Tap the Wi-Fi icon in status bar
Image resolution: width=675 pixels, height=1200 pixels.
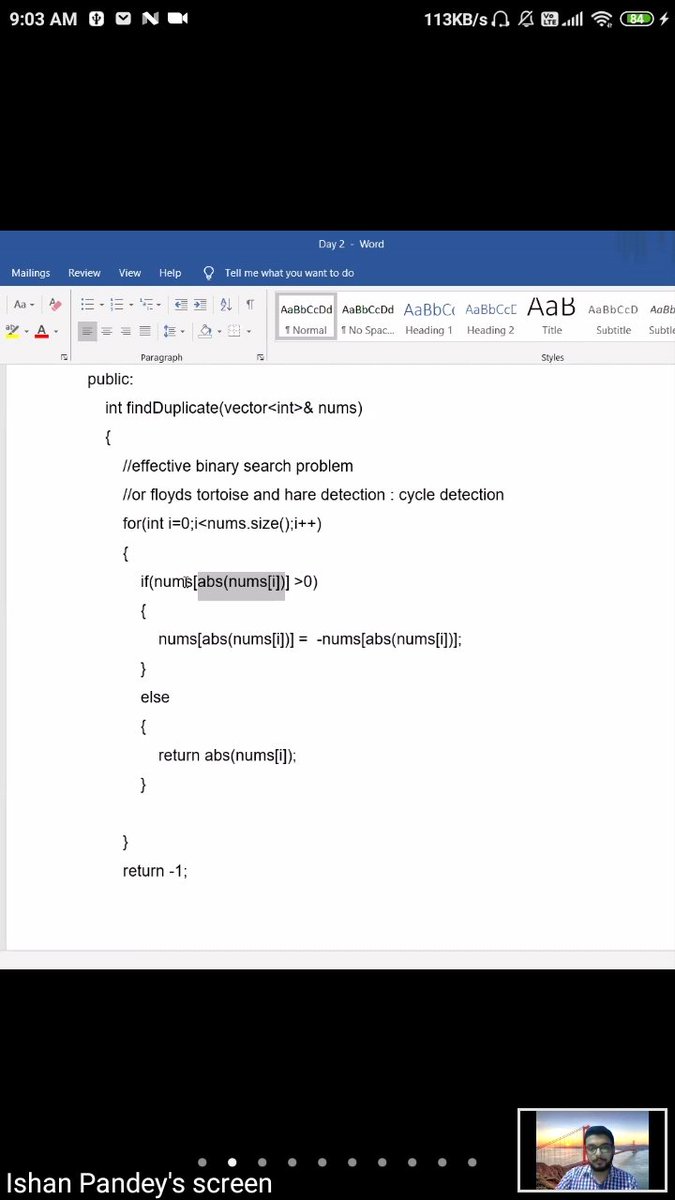(x=601, y=19)
